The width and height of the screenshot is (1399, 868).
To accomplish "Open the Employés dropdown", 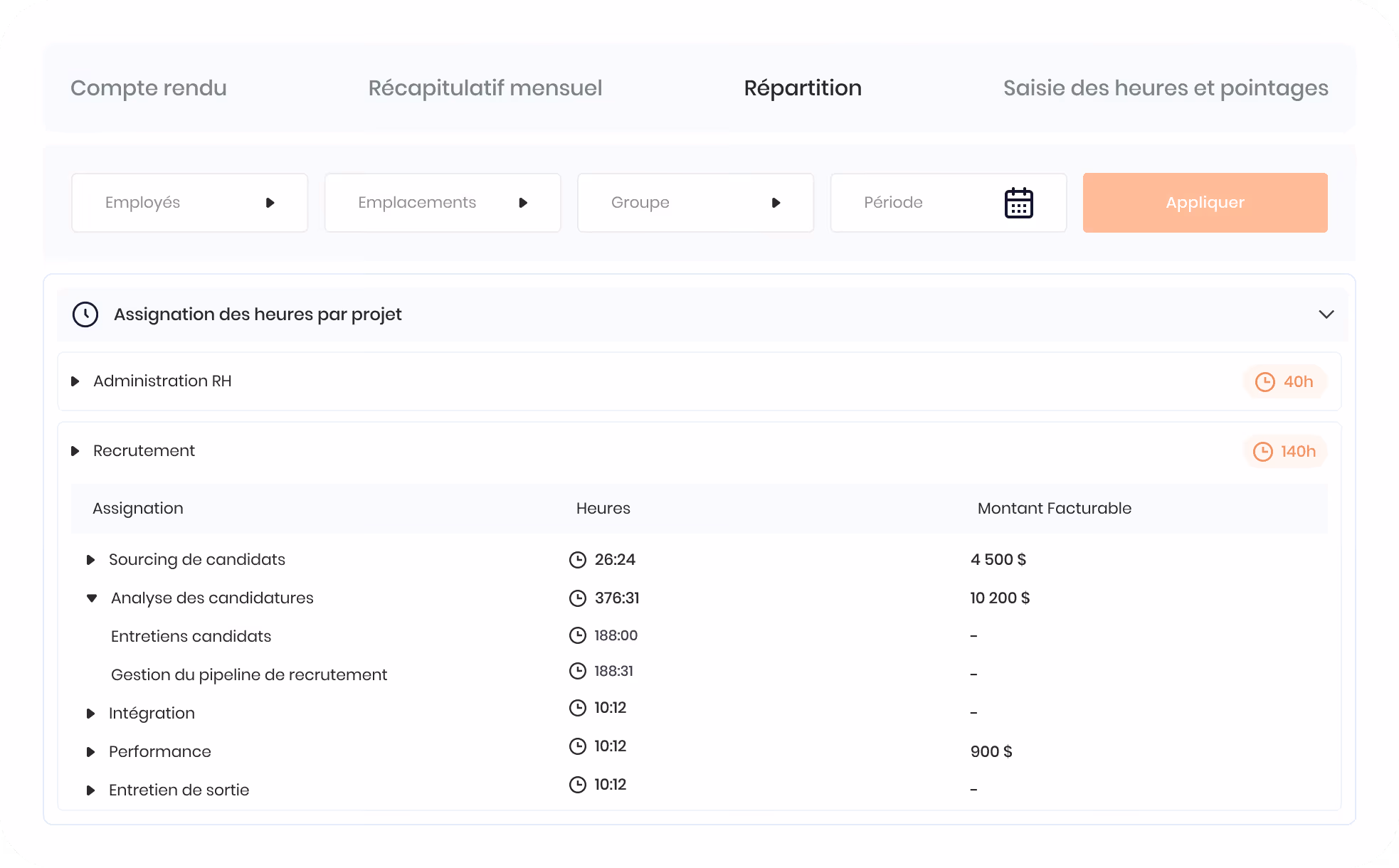I will 189,203.
